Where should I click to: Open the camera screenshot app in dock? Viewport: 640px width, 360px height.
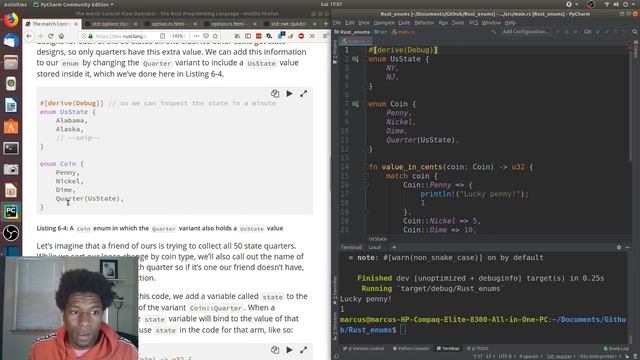click(x=11, y=169)
